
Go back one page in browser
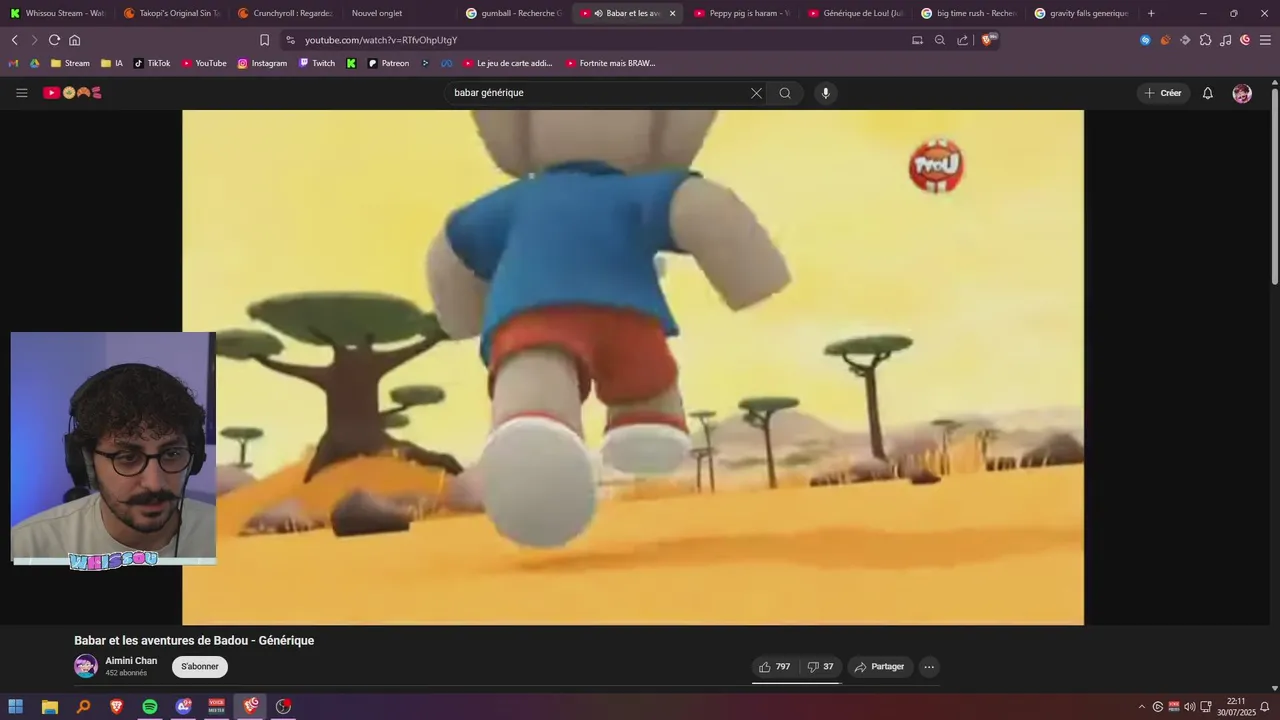15,40
